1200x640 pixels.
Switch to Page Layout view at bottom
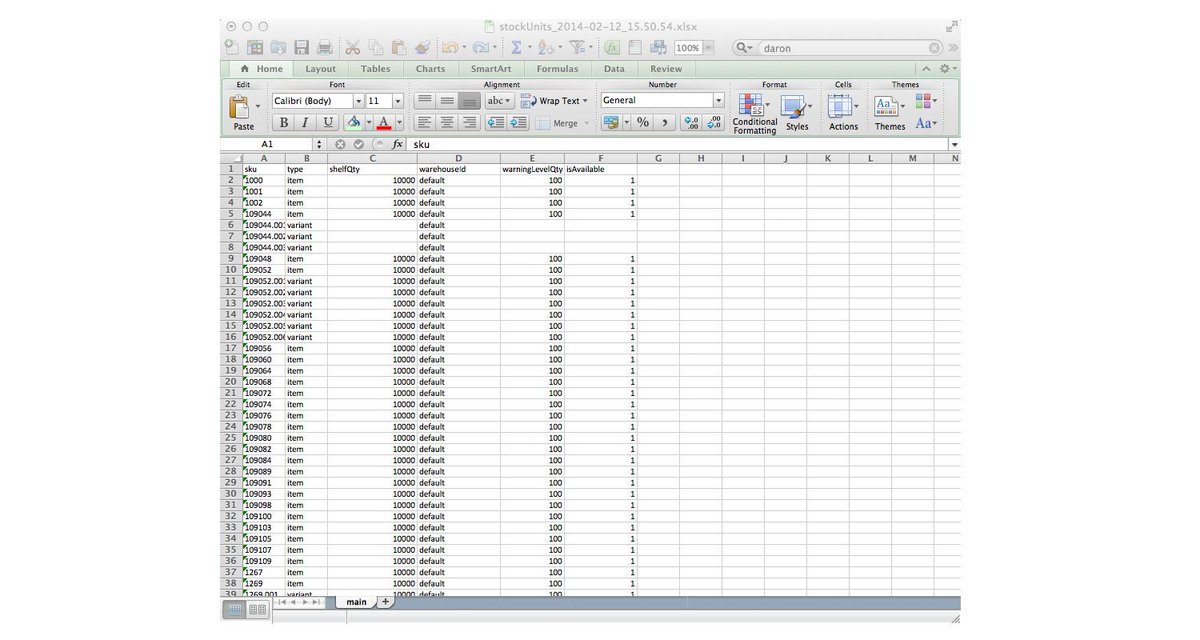click(x=257, y=609)
